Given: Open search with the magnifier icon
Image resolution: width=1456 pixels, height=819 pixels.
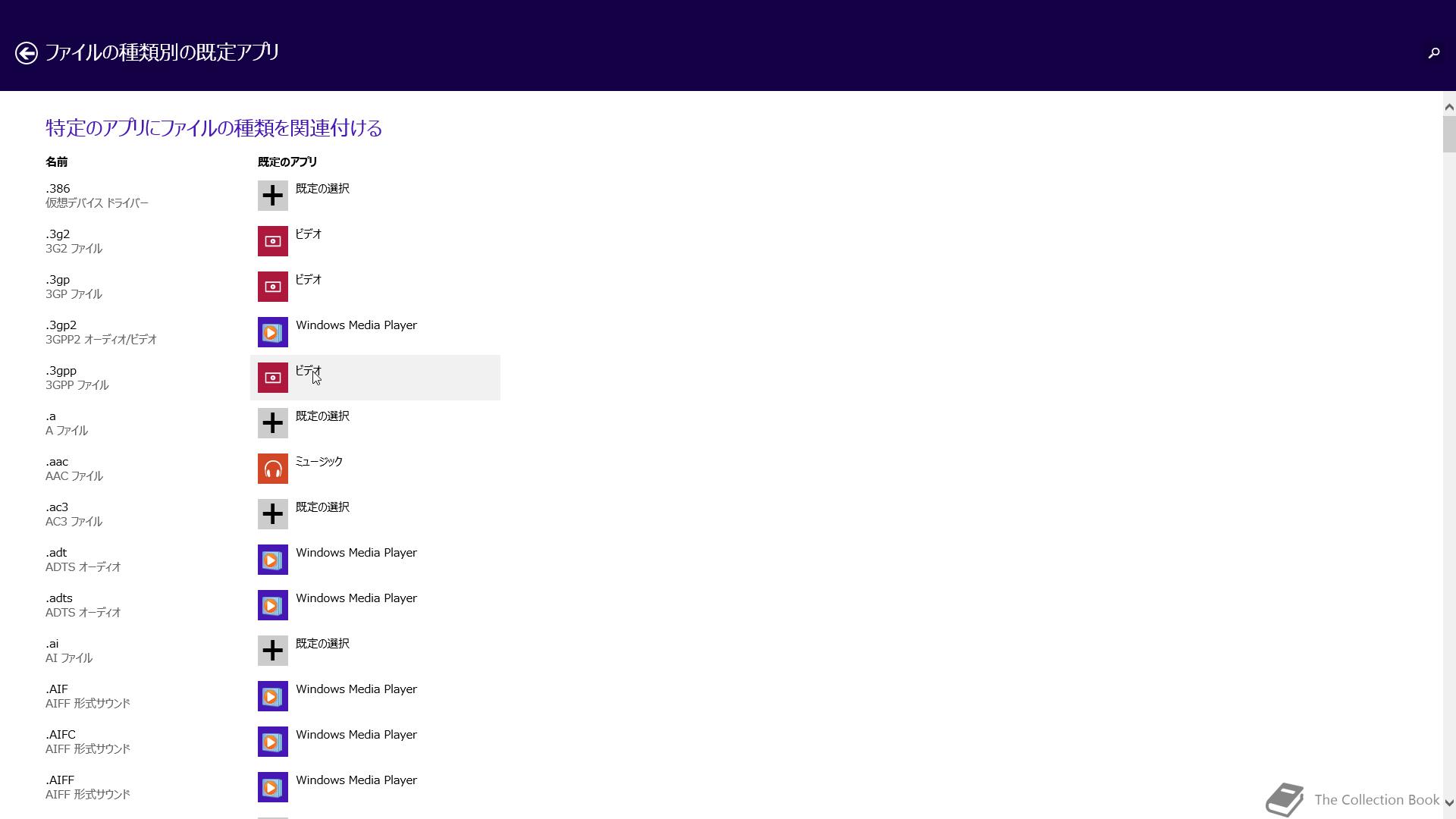Looking at the screenshot, I should point(1433,52).
